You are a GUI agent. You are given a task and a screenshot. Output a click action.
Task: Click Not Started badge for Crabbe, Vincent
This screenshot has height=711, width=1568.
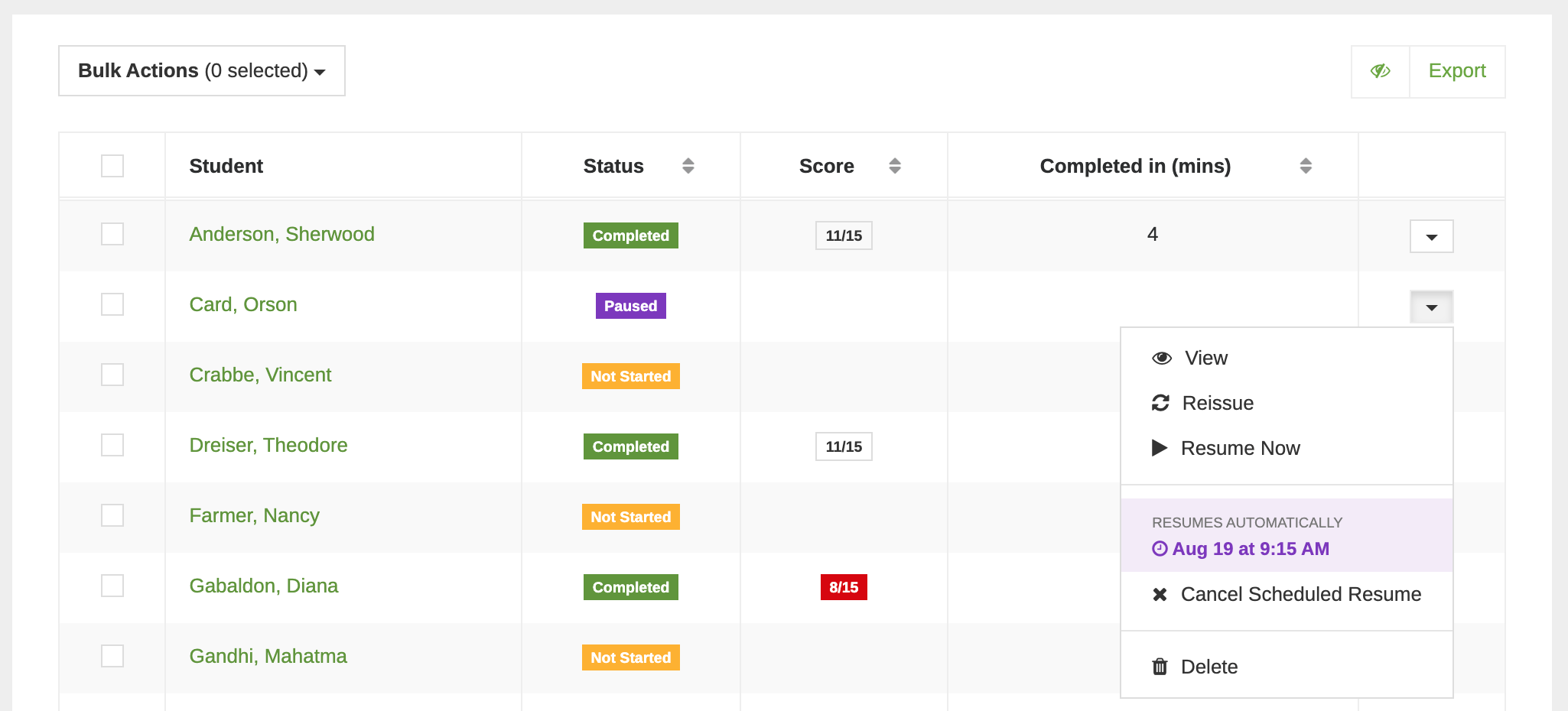[x=631, y=376]
